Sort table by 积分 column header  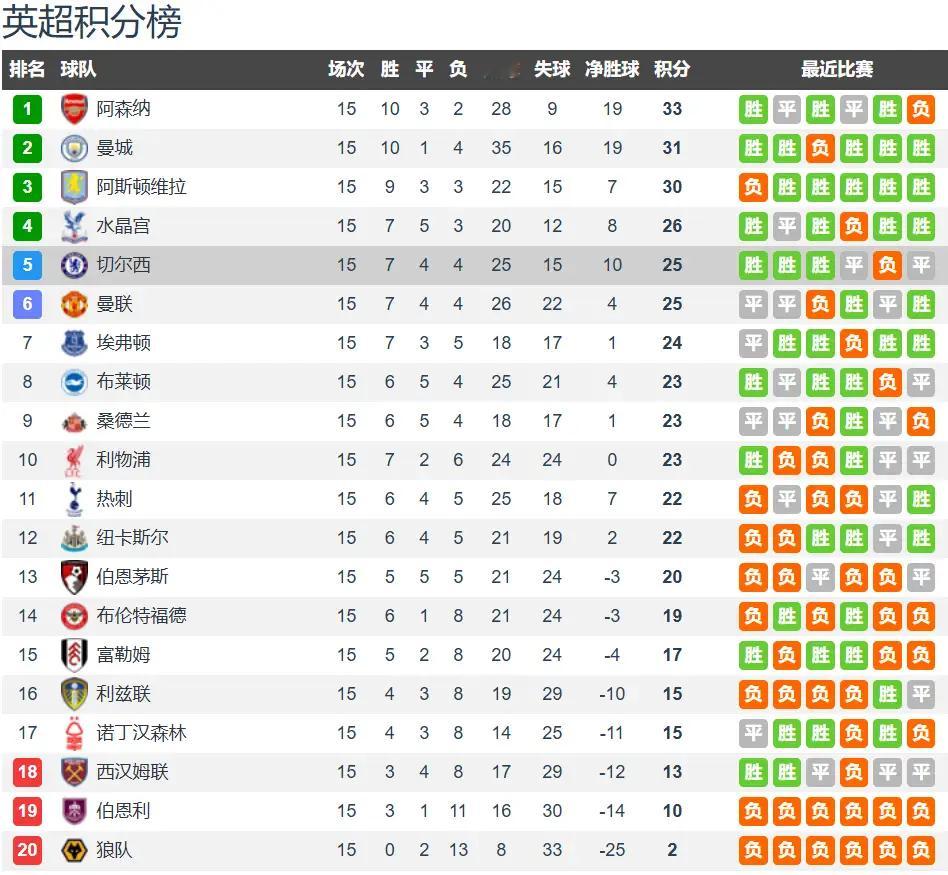coord(671,69)
